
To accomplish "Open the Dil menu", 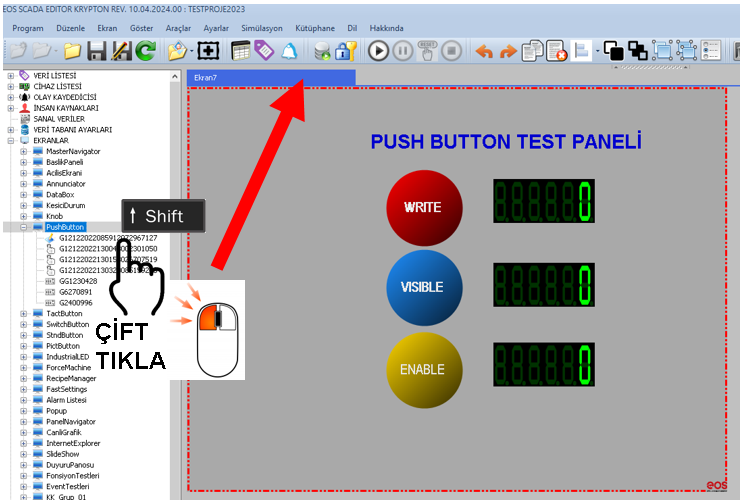I will coord(352,28).
